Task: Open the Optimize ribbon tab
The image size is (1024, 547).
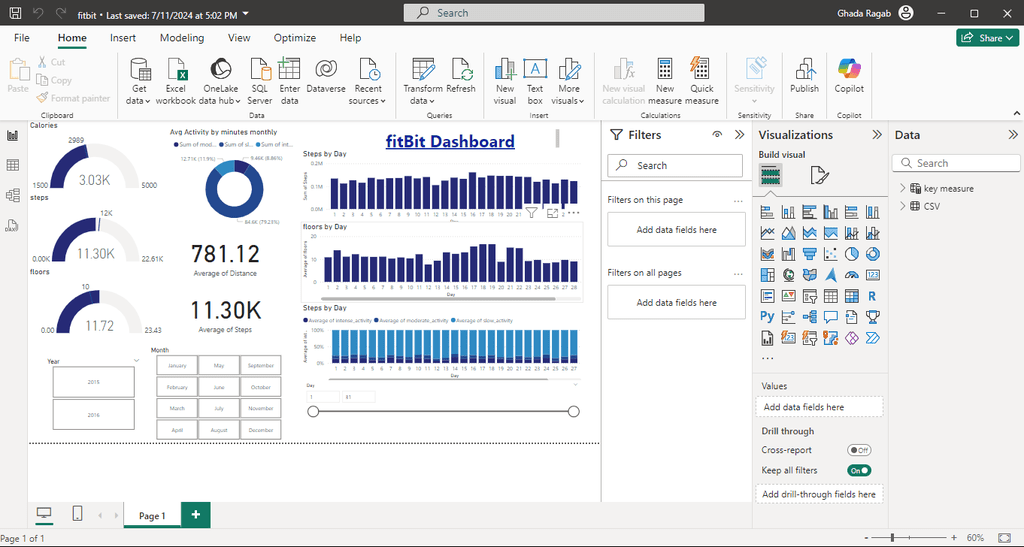Action: click(x=295, y=38)
